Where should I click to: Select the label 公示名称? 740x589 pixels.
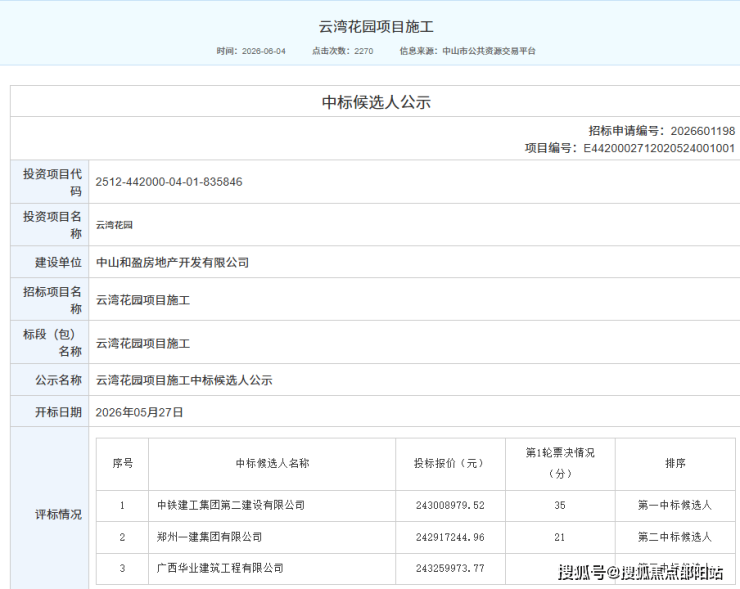[59, 380]
